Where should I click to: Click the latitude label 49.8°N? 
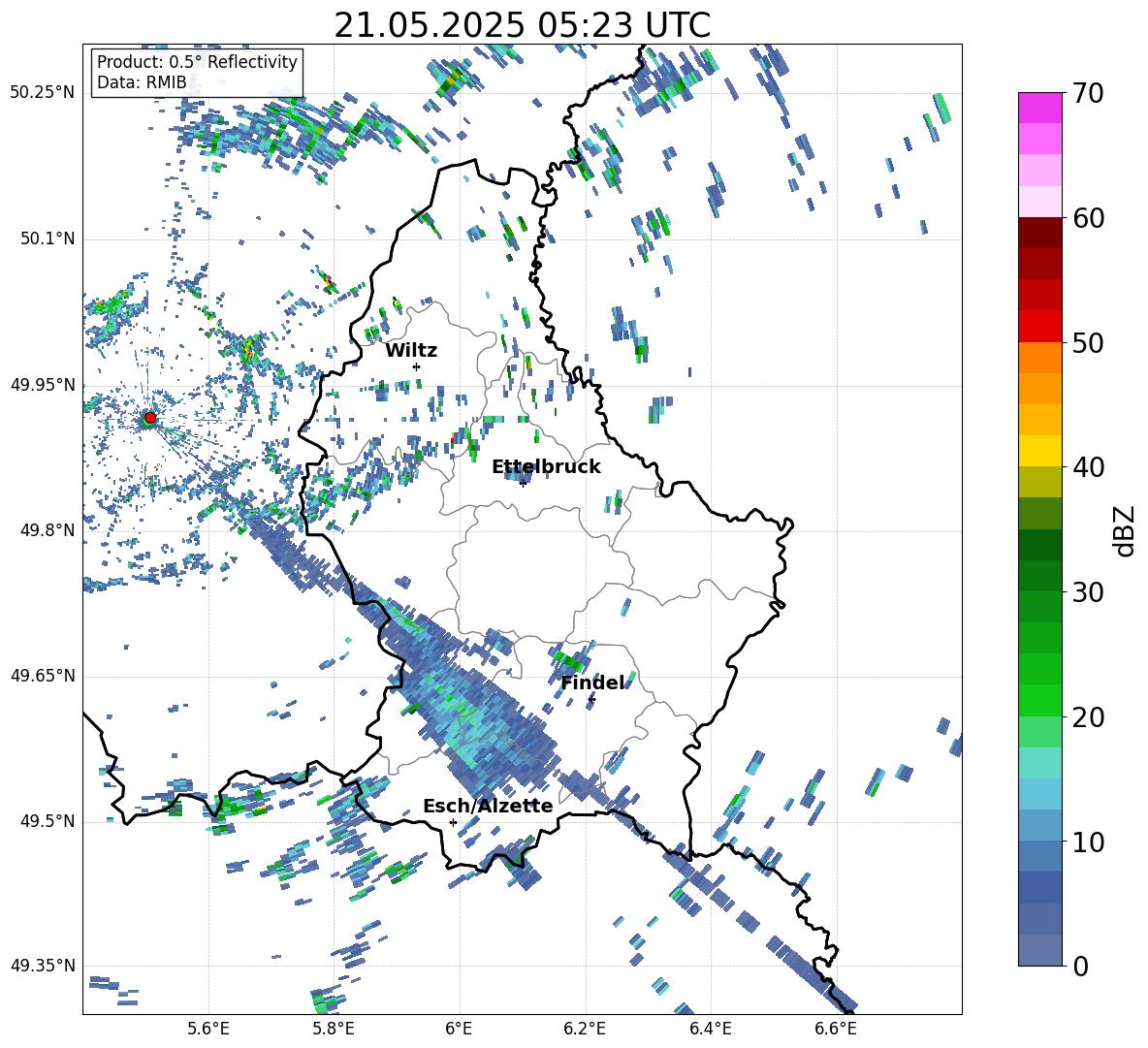pos(48,530)
